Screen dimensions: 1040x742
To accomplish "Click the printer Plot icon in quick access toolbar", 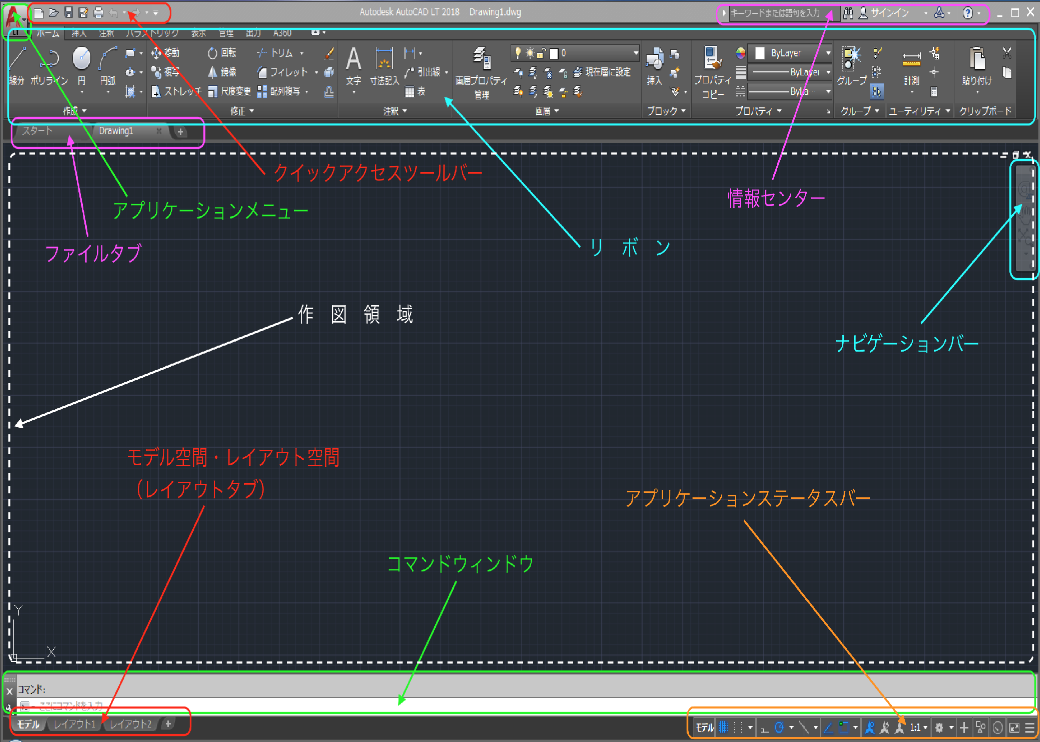I will [x=98, y=12].
